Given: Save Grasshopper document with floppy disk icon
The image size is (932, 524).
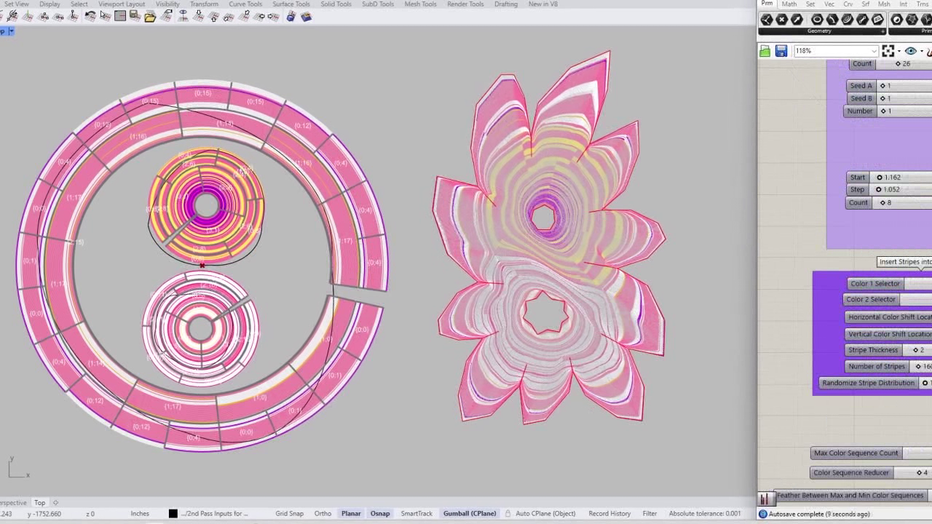Looking at the screenshot, I should click(x=781, y=51).
